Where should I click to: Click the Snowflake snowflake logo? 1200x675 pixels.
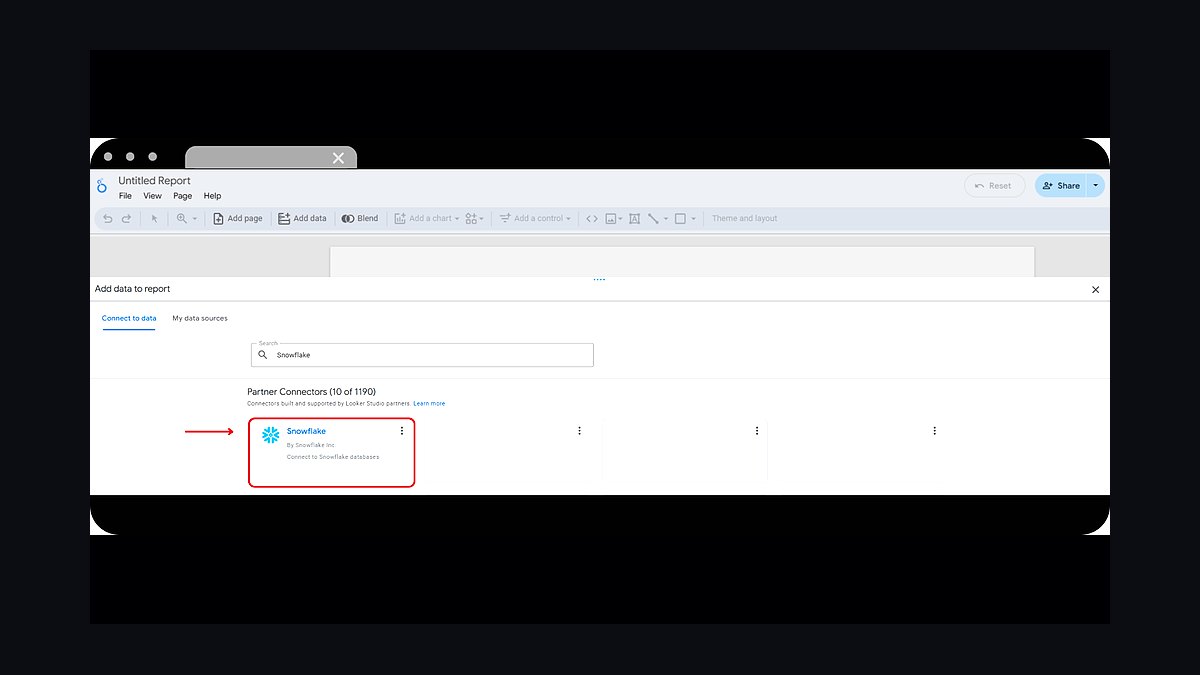270,435
